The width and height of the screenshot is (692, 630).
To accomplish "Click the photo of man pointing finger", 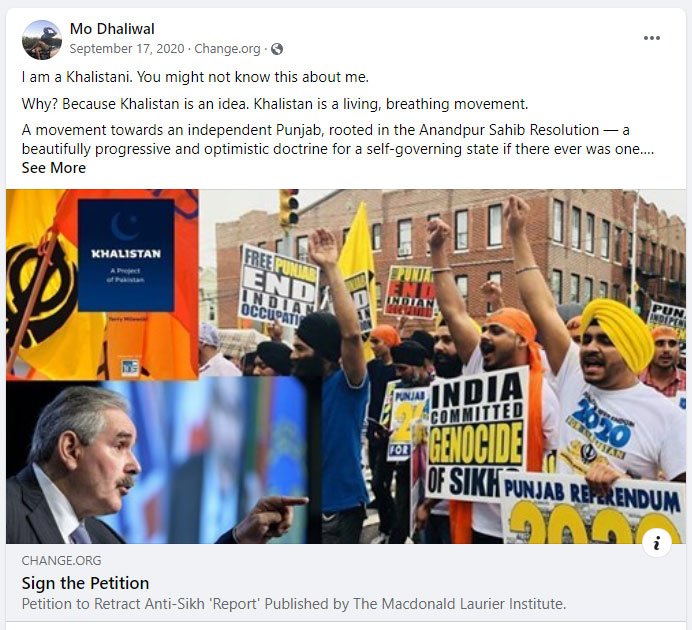I will (157, 461).
